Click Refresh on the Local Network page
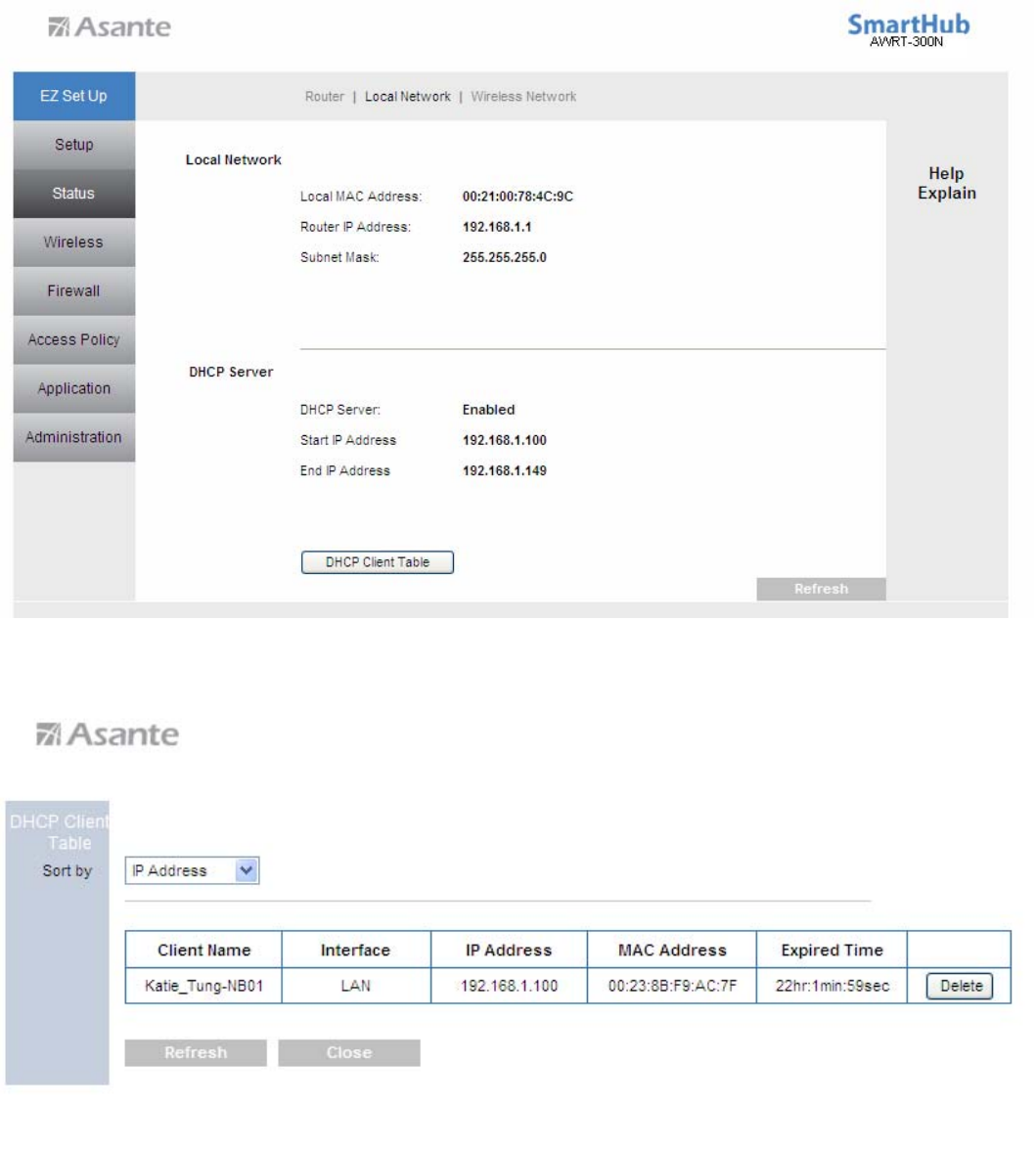Screen dimensions: 1036x1152 (x=821, y=589)
